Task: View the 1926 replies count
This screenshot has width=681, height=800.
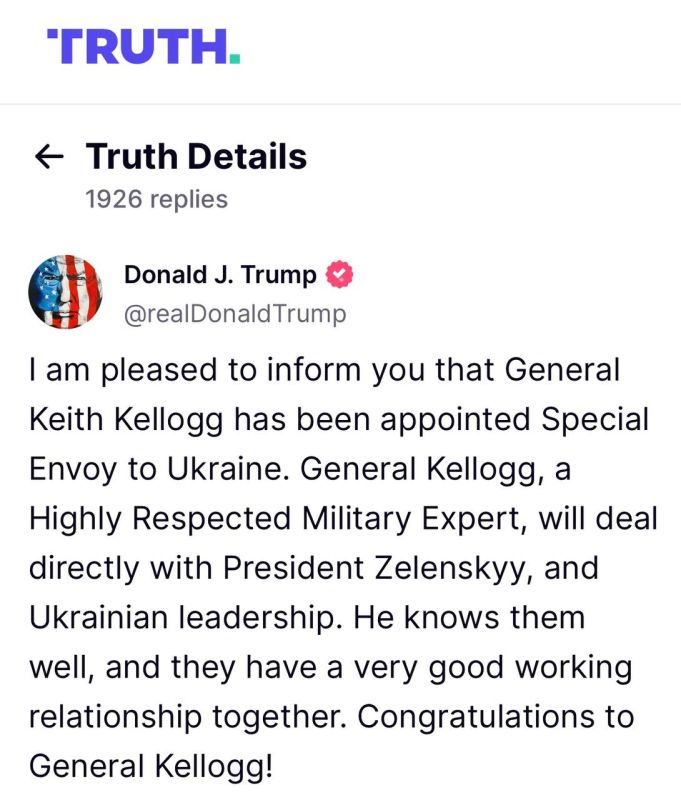Action: point(157,199)
